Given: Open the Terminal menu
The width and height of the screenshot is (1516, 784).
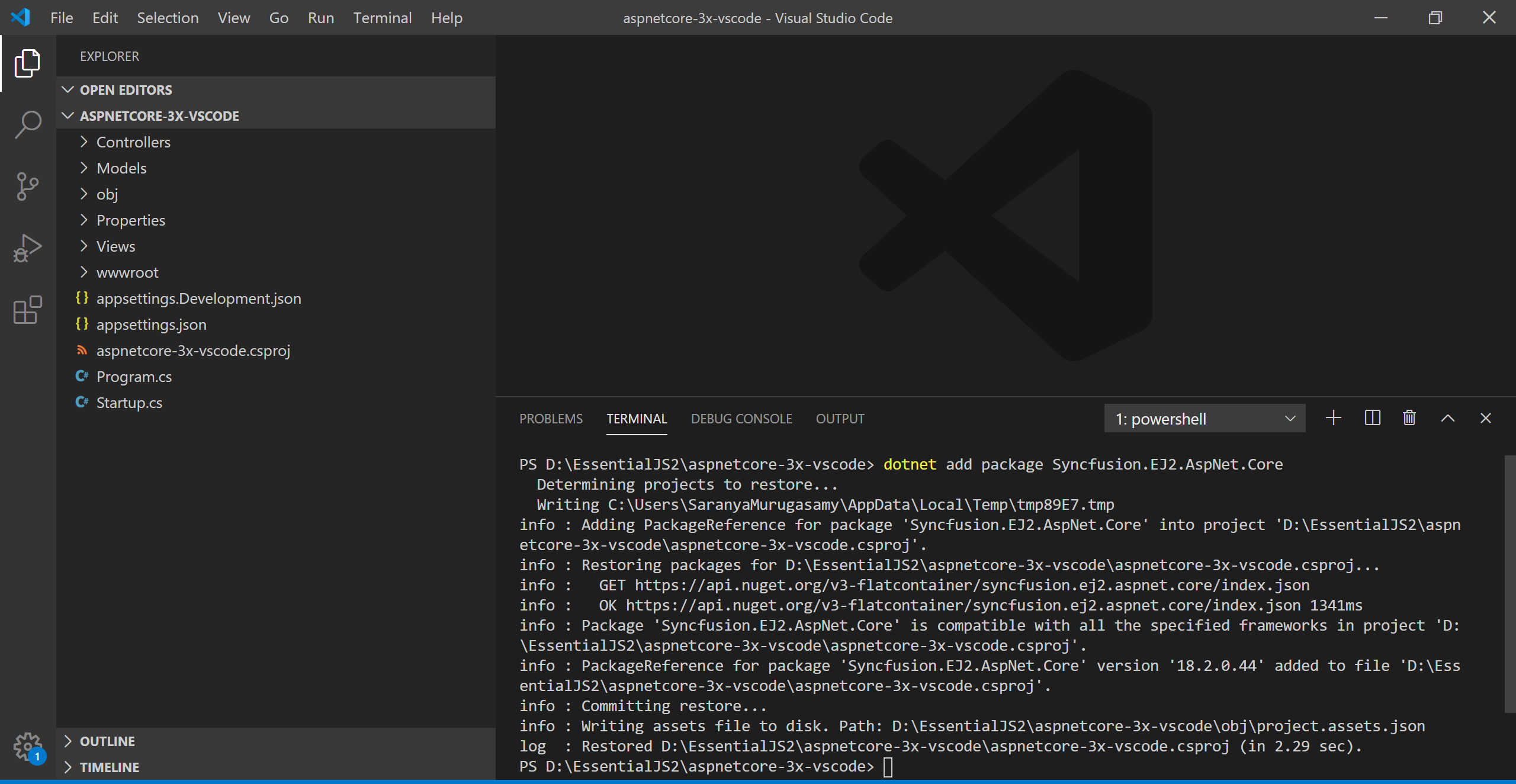Looking at the screenshot, I should [382, 18].
